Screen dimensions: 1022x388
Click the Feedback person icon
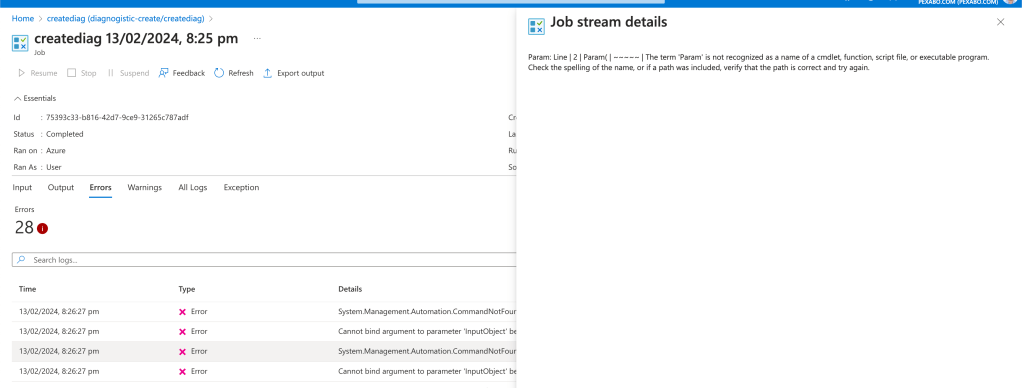[164, 73]
